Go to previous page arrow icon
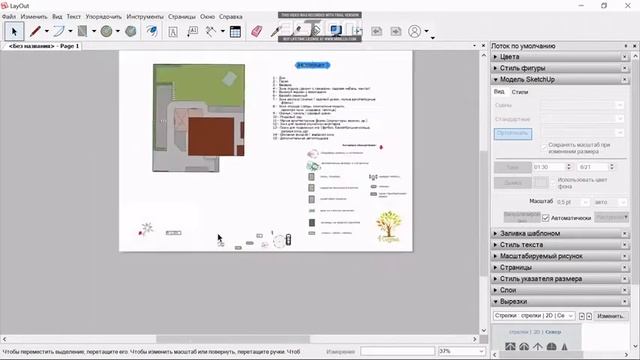 (x=376, y=31)
